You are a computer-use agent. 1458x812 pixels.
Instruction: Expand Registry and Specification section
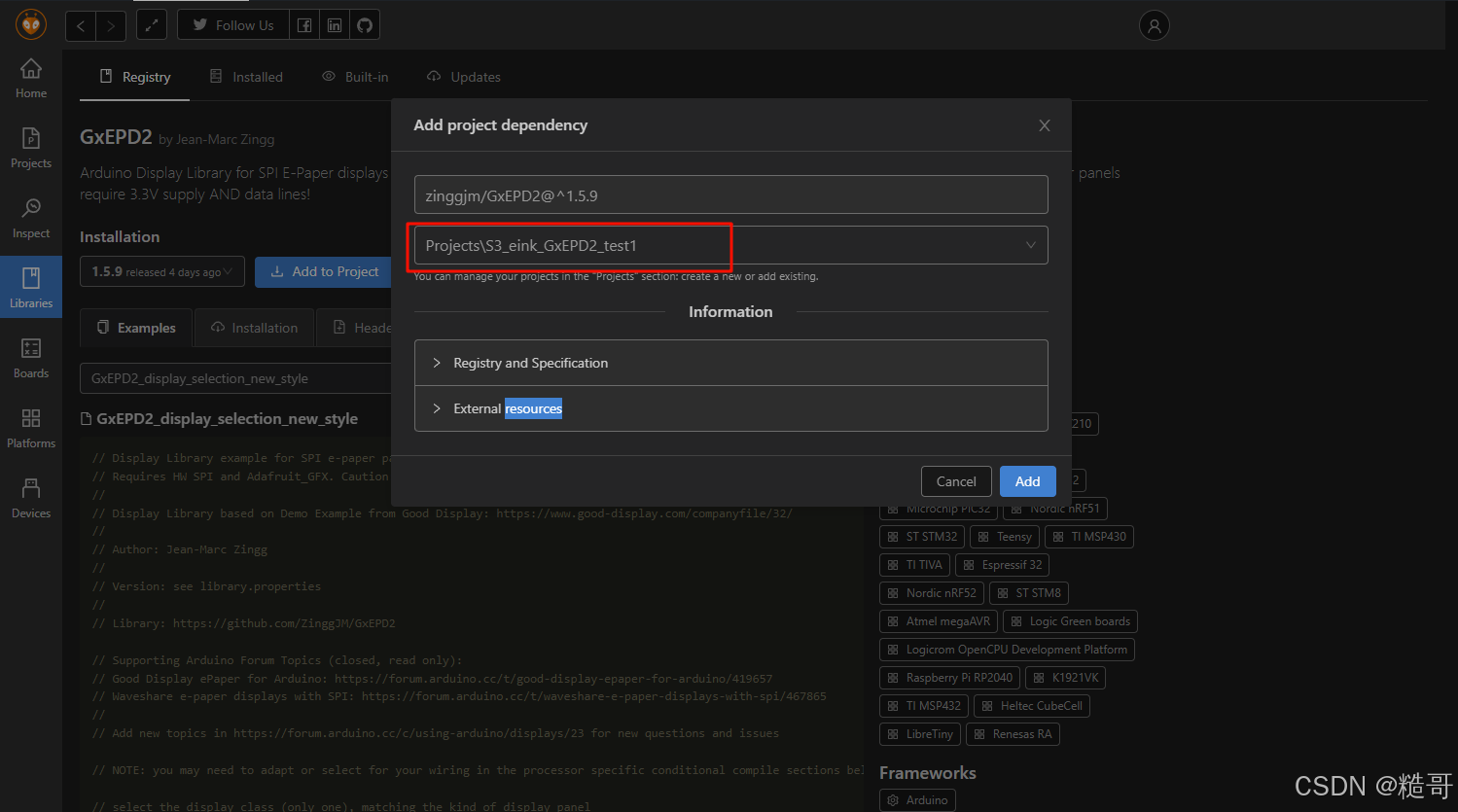(730, 363)
